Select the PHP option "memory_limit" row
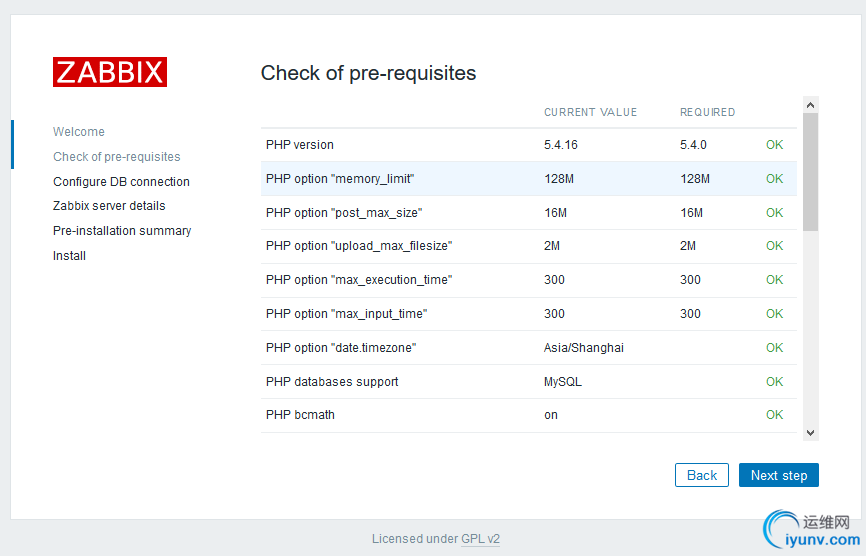866x556 pixels. [528, 179]
